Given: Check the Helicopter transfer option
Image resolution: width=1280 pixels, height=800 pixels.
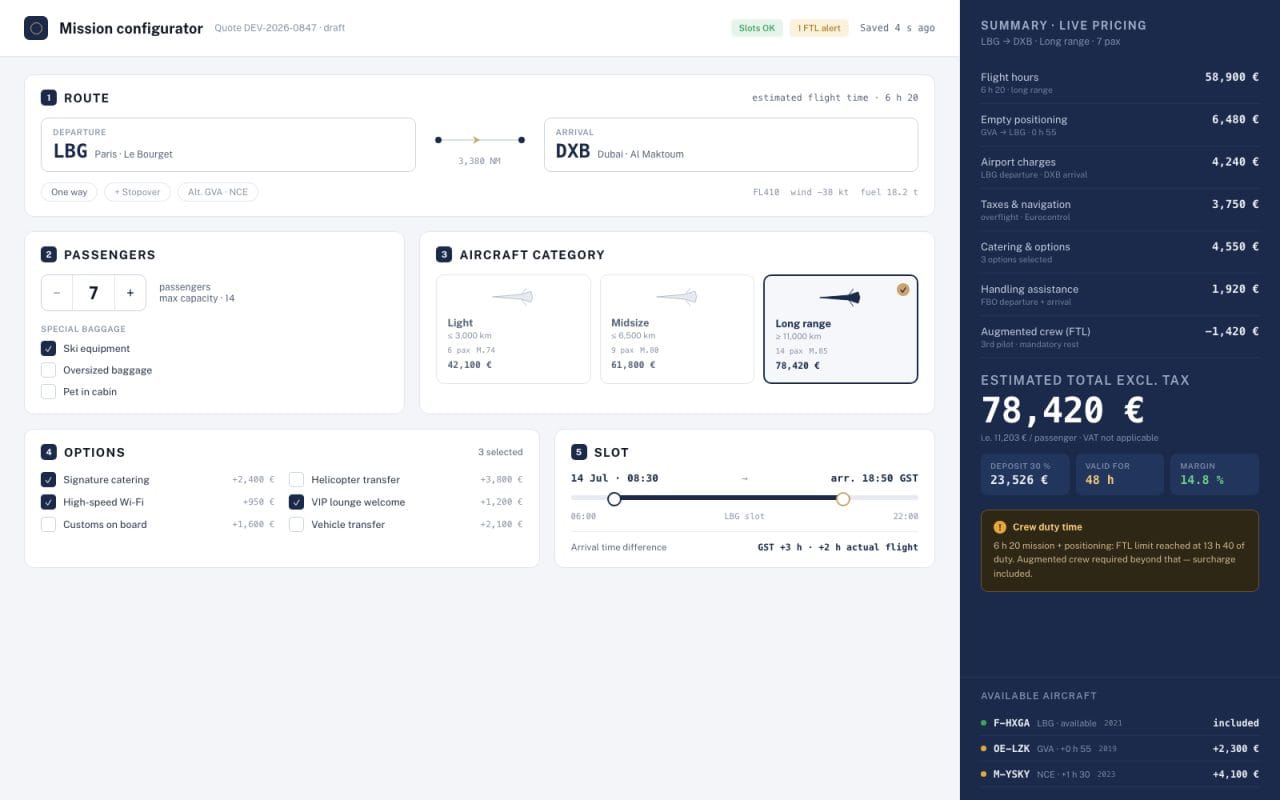Looking at the screenshot, I should pos(296,480).
